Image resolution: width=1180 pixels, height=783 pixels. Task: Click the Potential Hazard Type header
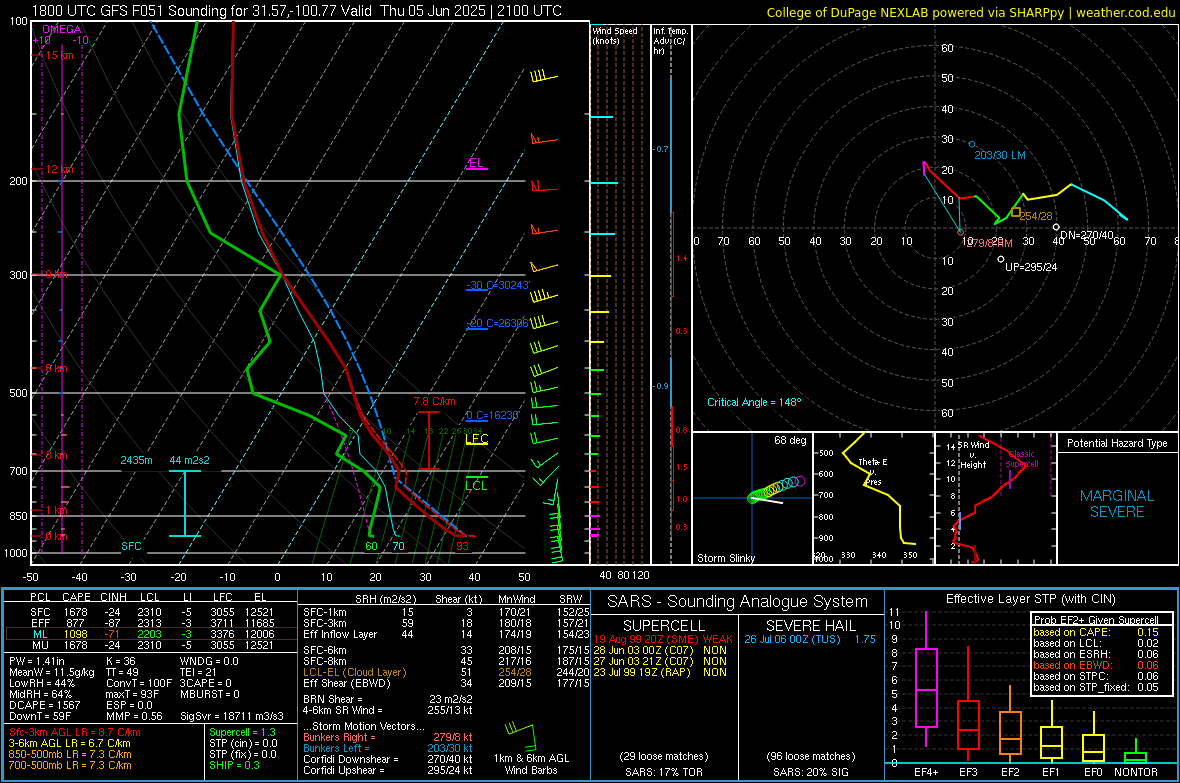[1117, 443]
